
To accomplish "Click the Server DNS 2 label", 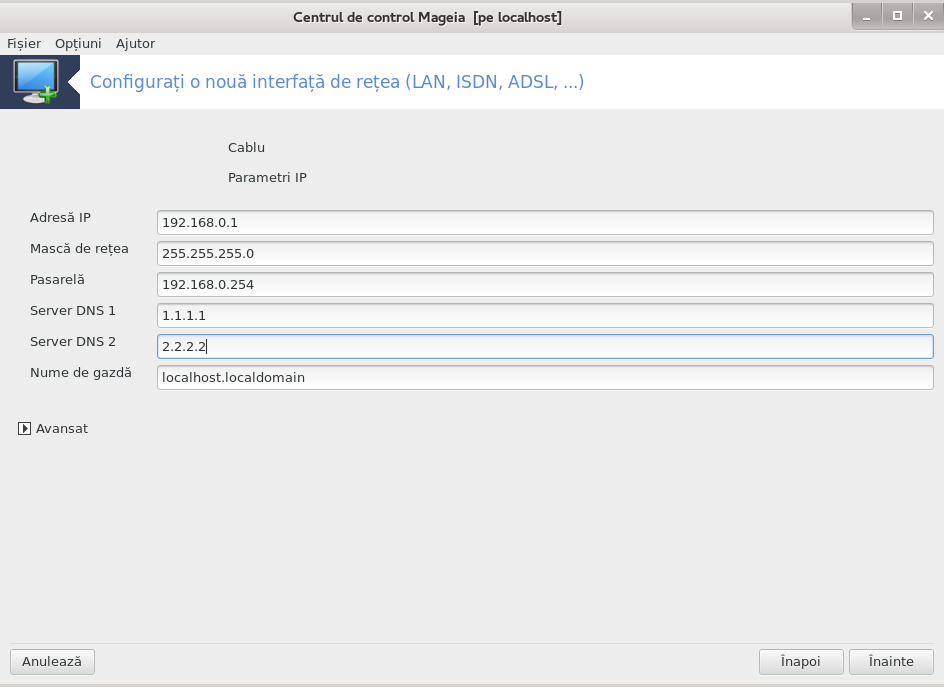I will pyautogui.click(x=73, y=342).
